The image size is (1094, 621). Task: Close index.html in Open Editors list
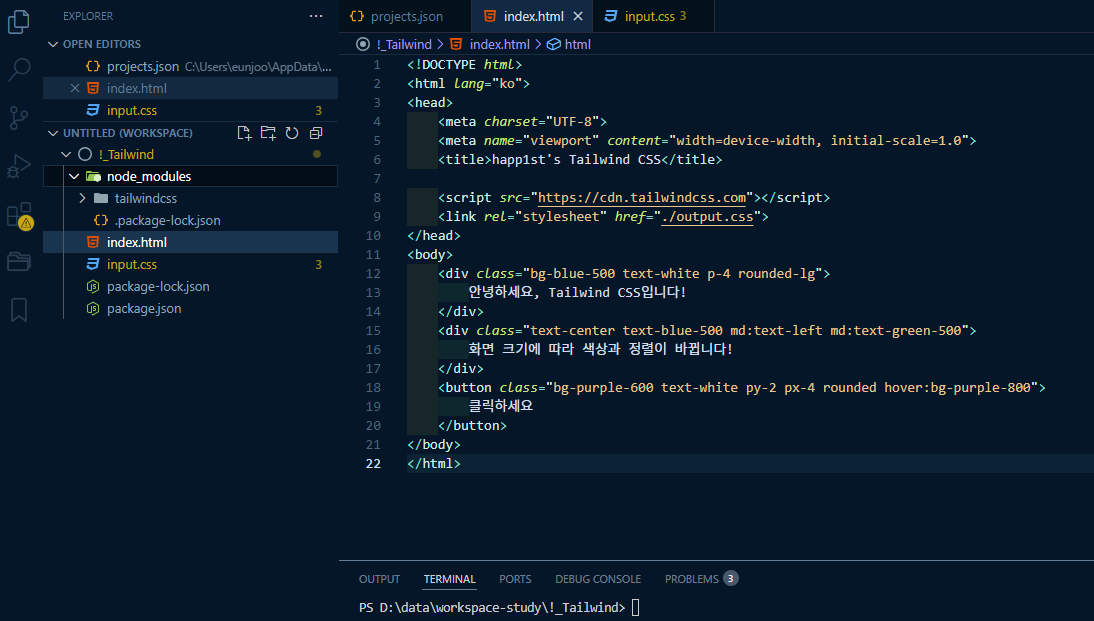coord(75,89)
